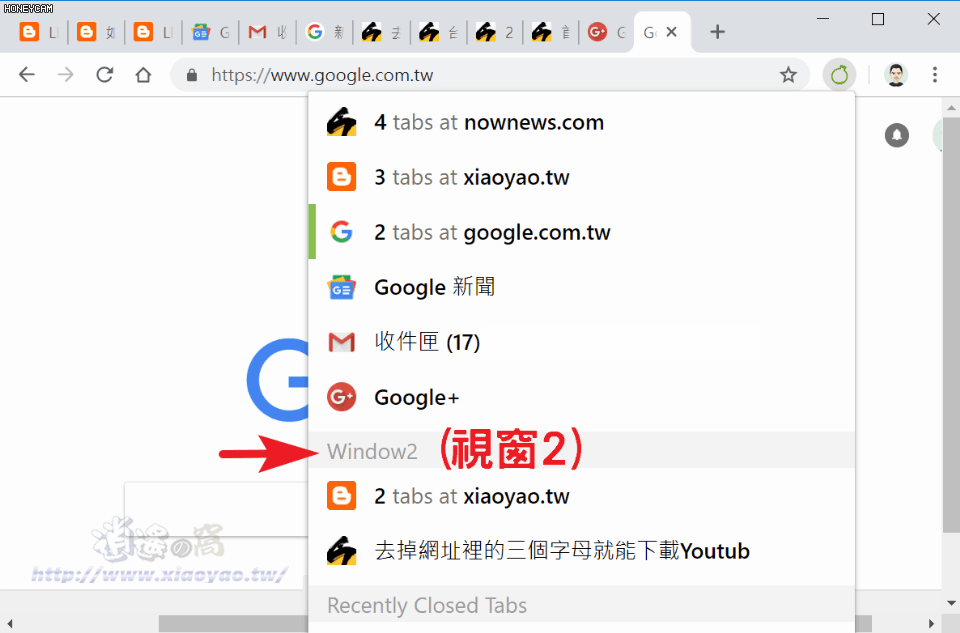960x633 pixels.
Task: Maximize the Chrome window
Action: click(877, 19)
